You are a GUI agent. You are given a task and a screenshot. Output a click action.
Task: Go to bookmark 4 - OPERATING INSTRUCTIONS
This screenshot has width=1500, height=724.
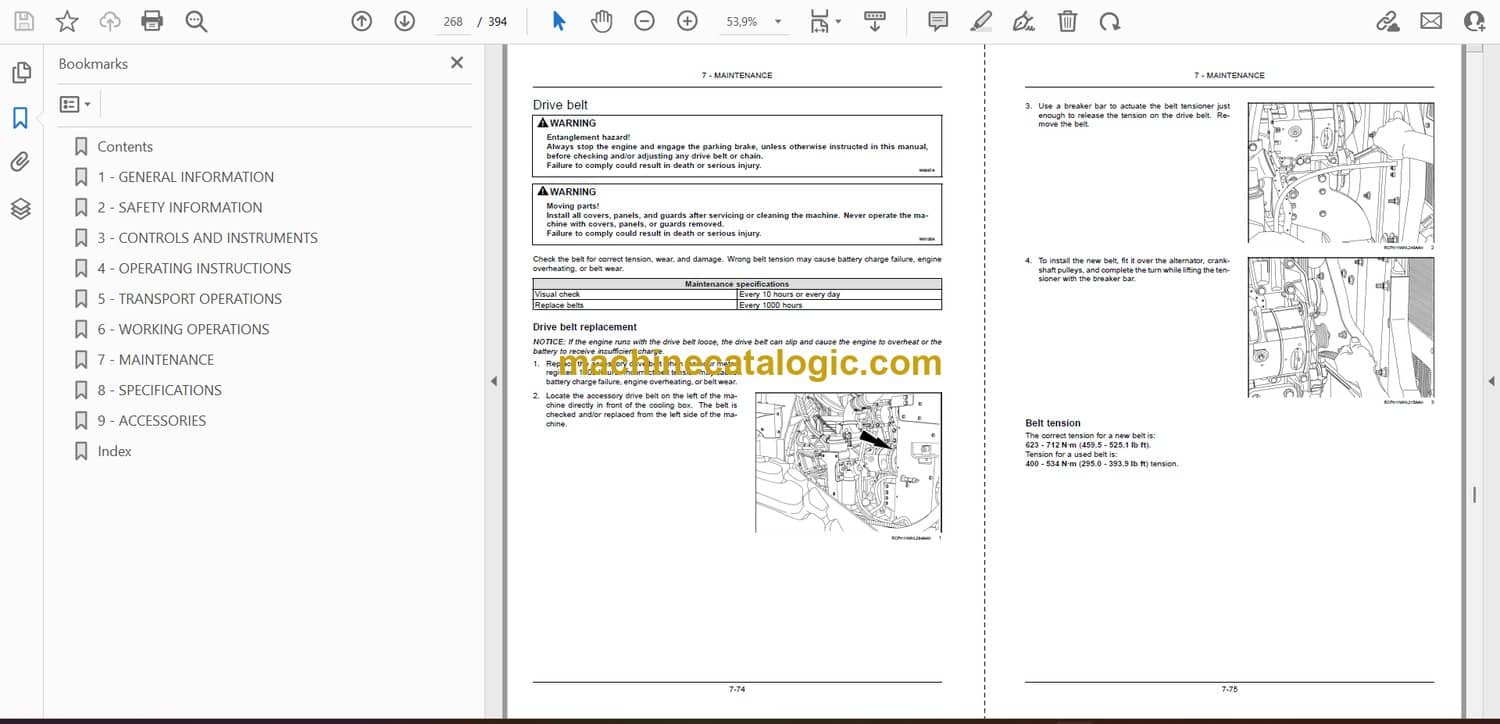coord(195,268)
